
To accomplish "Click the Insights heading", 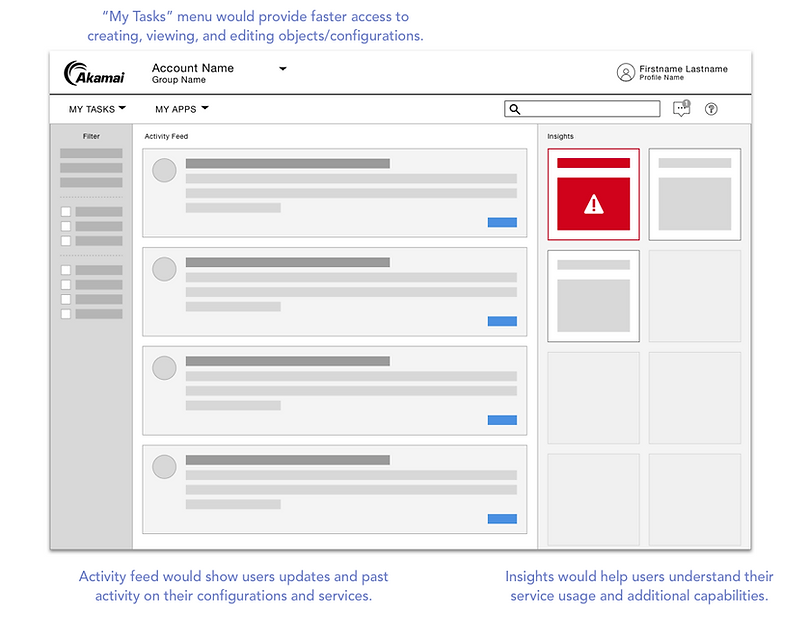I will pyautogui.click(x=560, y=136).
